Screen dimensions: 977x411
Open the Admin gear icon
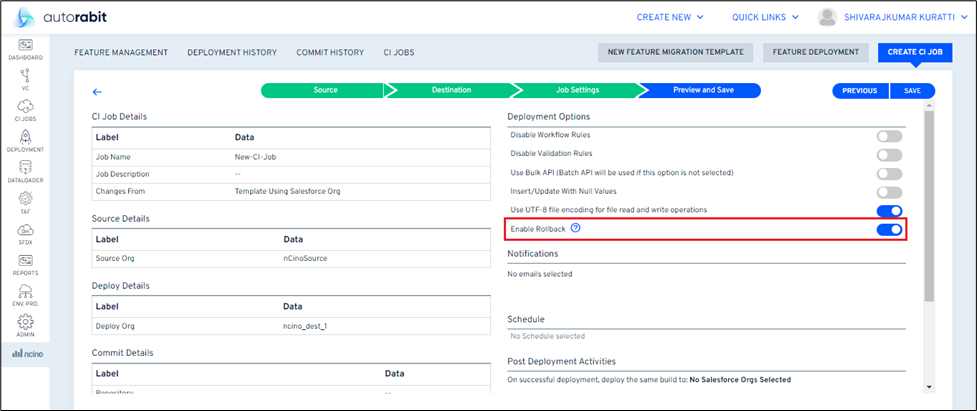[24, 323]
